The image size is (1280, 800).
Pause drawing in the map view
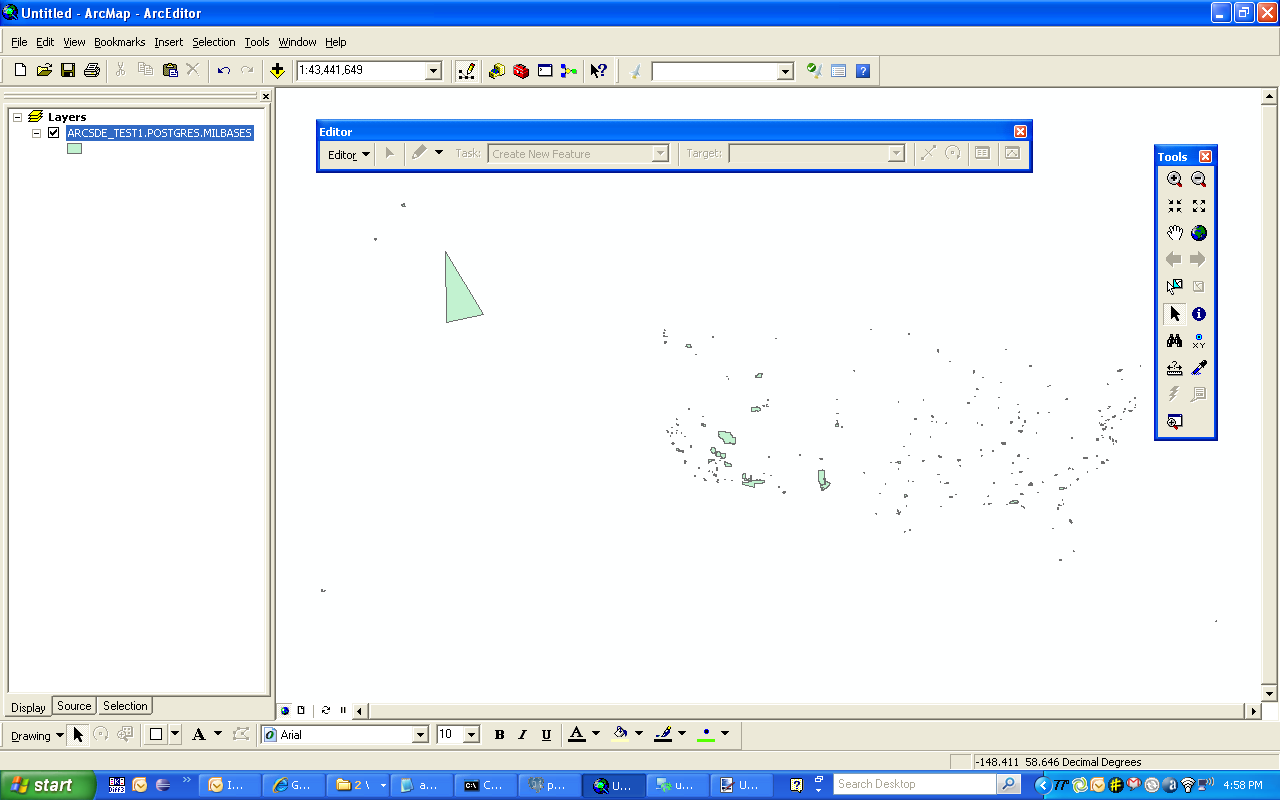pos(343,710)
